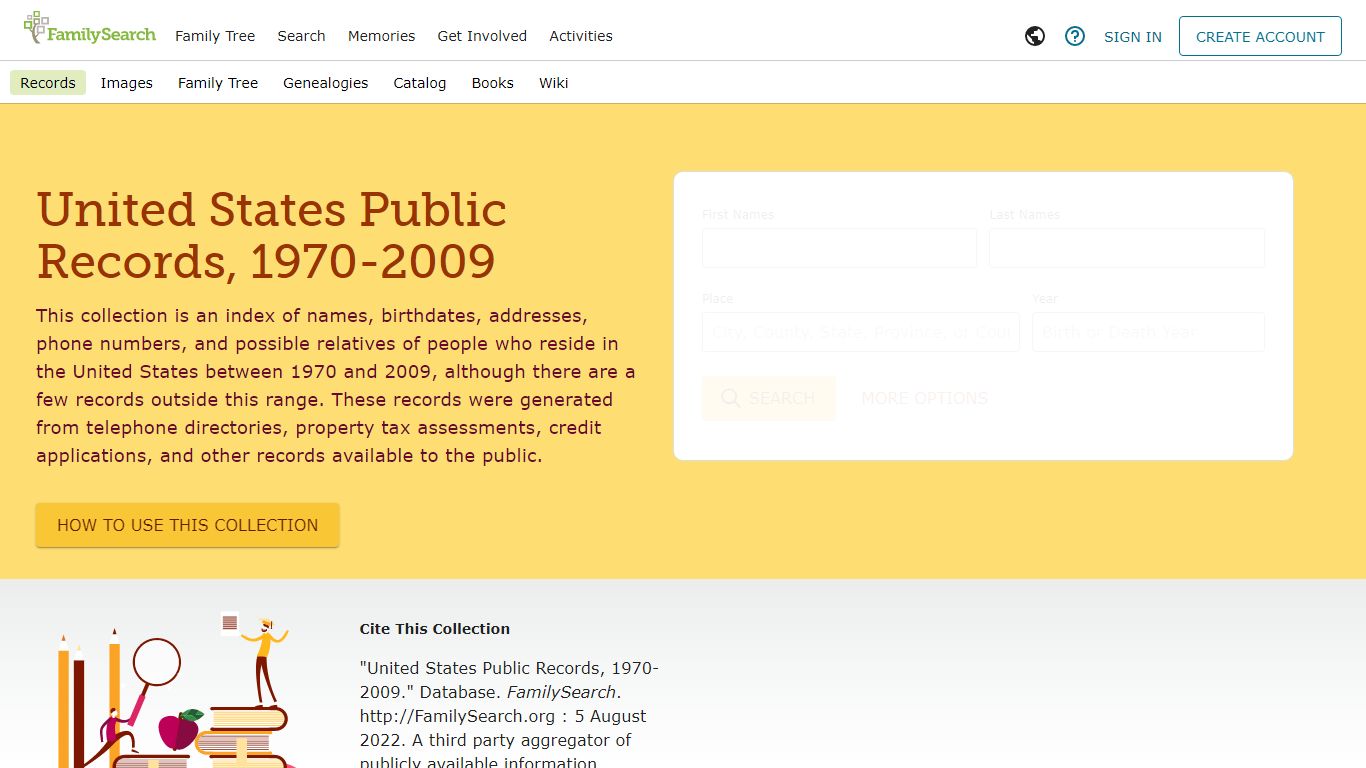Switch to the Catalog tab

tap(420, 83)
